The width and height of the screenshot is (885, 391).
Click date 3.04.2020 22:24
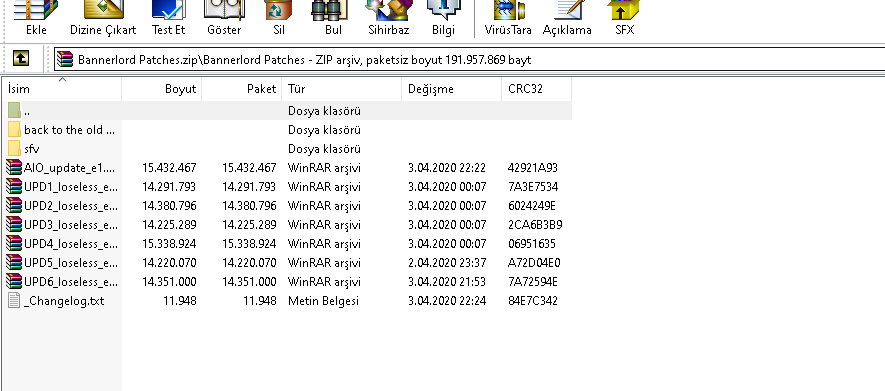(x=446, y=301)
